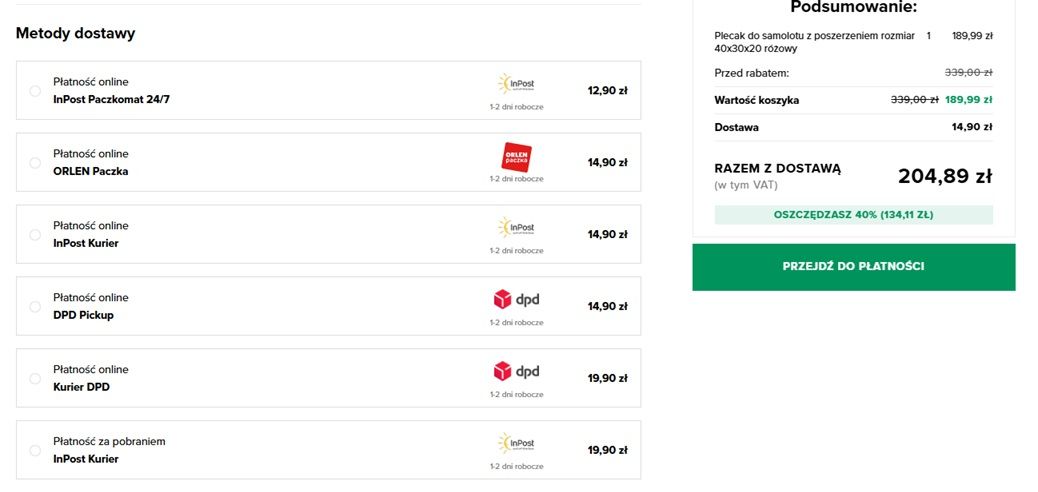Click the InPost Paczkomat 24/7 label
The width and height of the screenshot is (1038, 492).
pyautogui.click(x=111, y=99)
